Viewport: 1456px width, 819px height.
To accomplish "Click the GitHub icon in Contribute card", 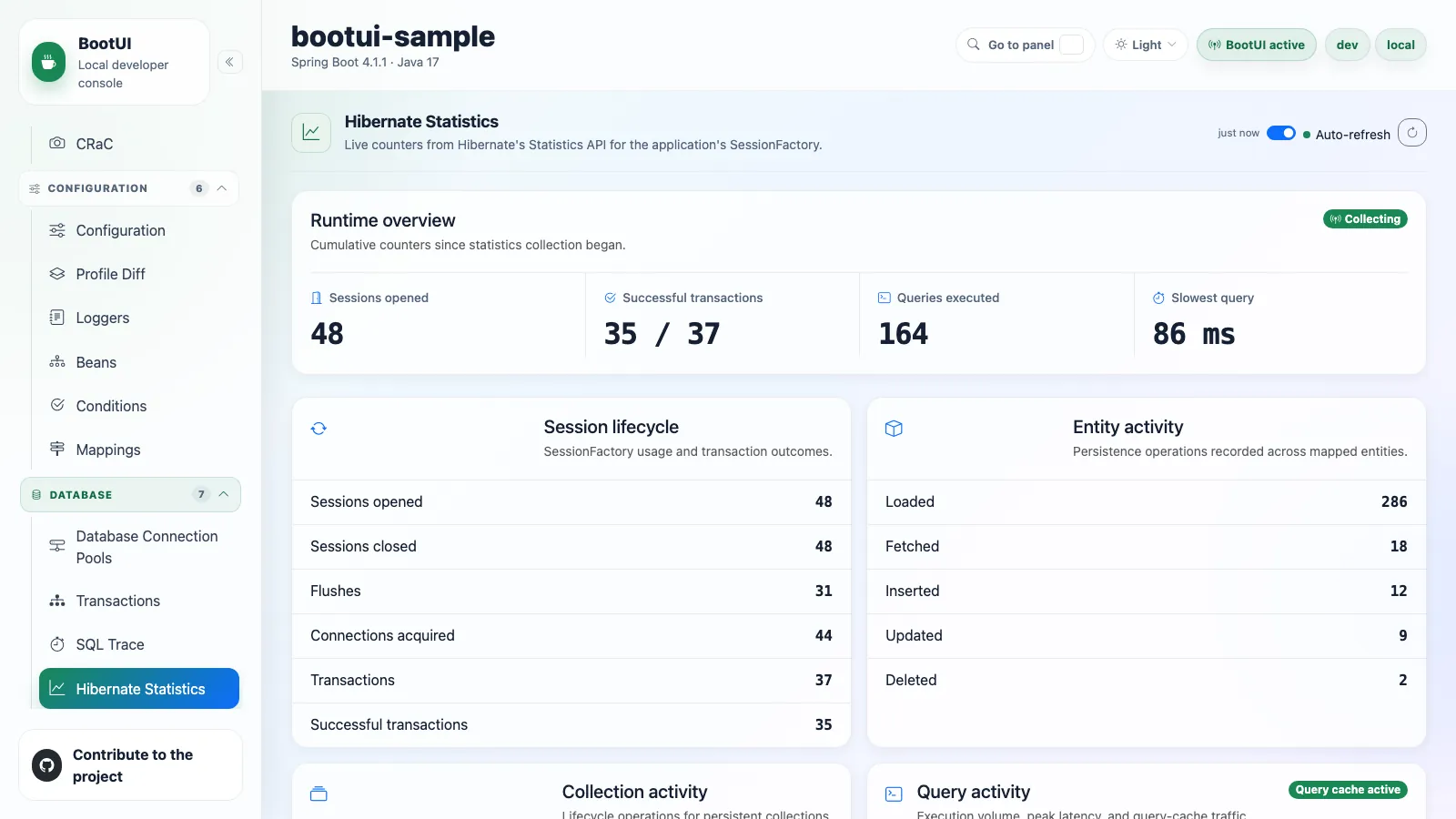I will pyautogui.click(x=46, y=765).
